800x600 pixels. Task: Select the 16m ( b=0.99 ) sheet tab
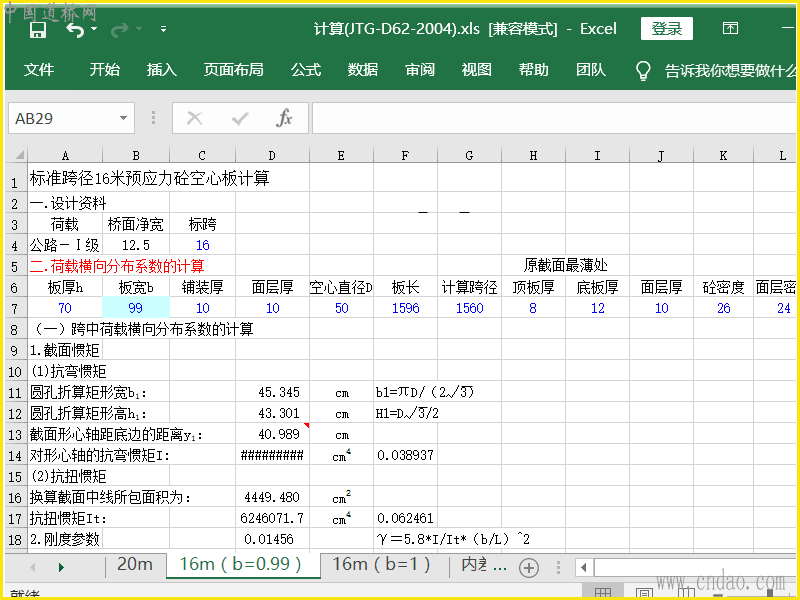pos(241,565)
